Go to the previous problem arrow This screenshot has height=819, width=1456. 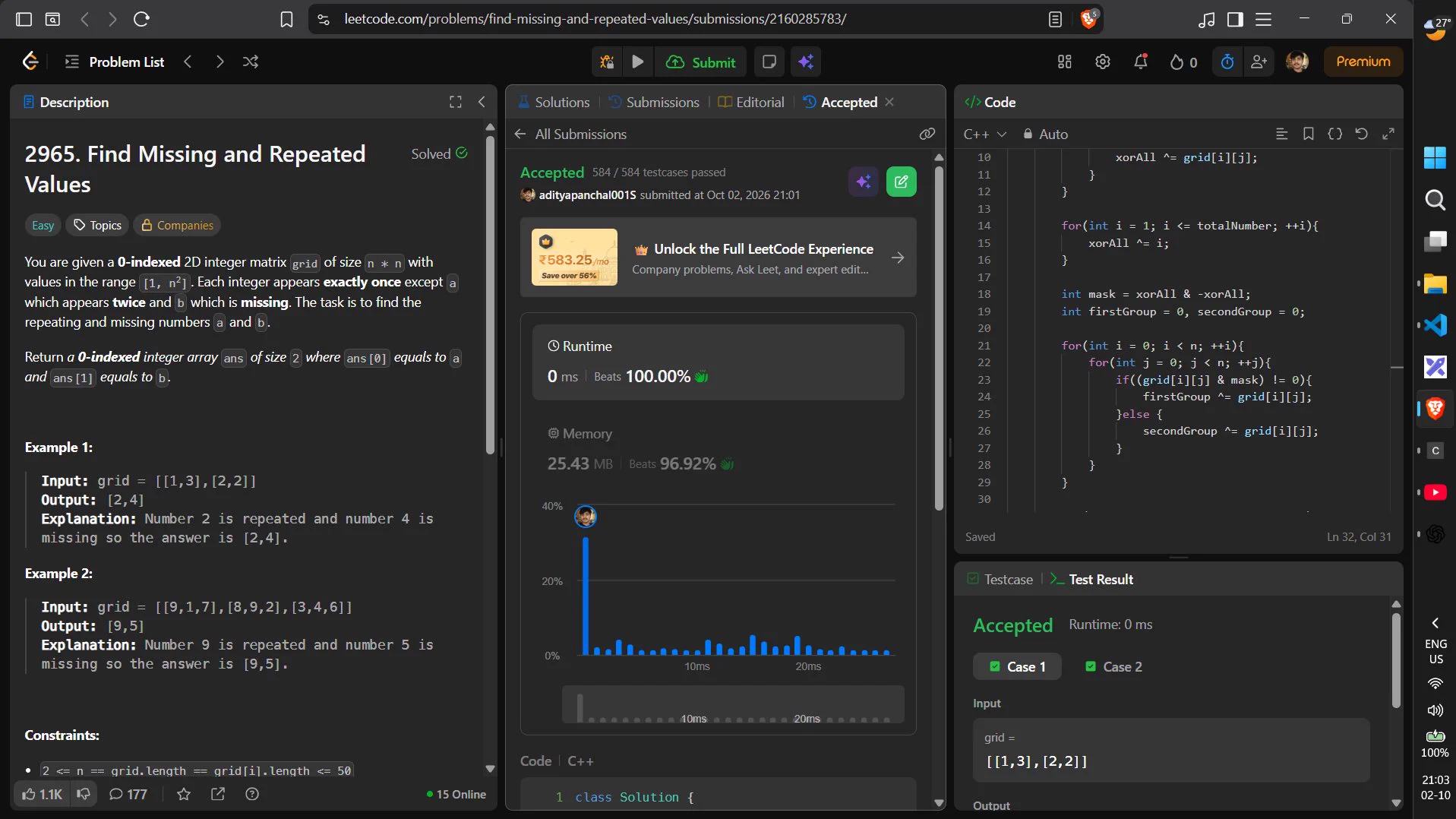(188, 62)
